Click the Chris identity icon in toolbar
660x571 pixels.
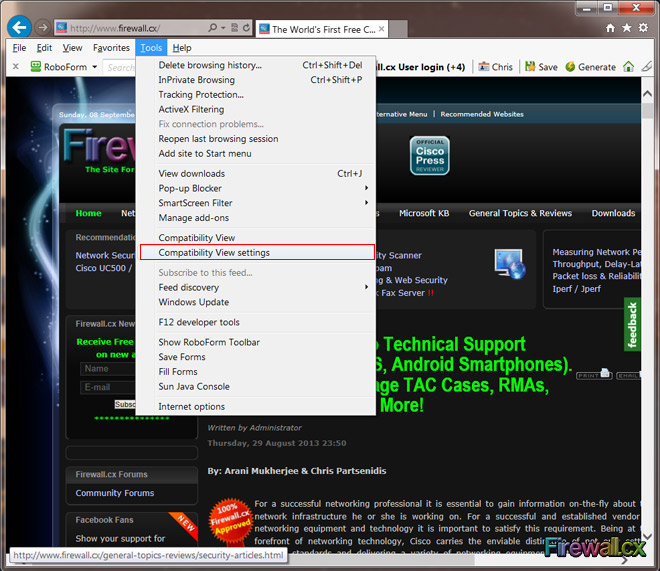pyautogui.click(x=484, y=66)
